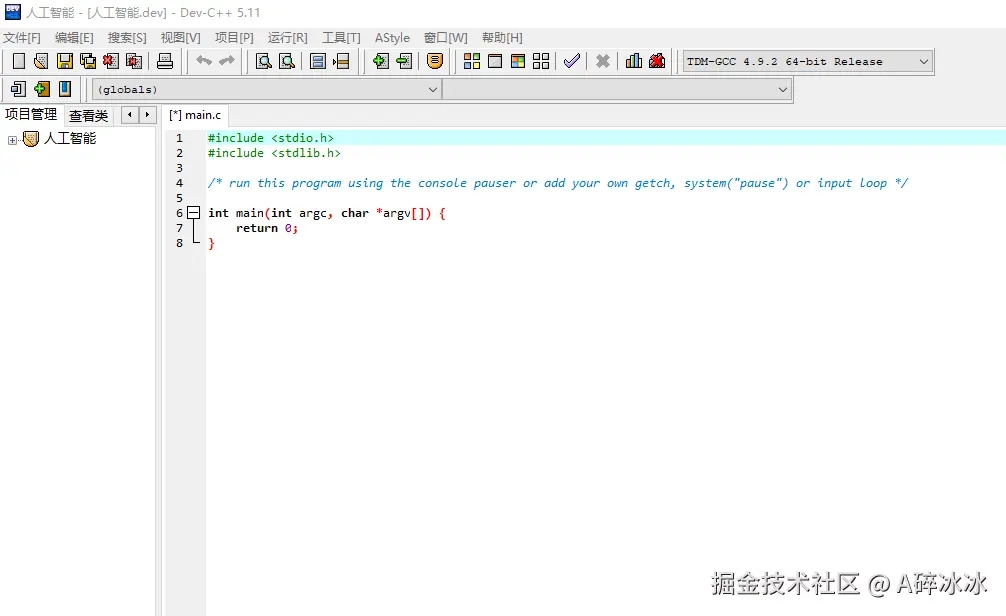Image resolution: width=1006 pixels, height=616 pixels.
Task: Run the program with window icon
Action: click(495, 61)
